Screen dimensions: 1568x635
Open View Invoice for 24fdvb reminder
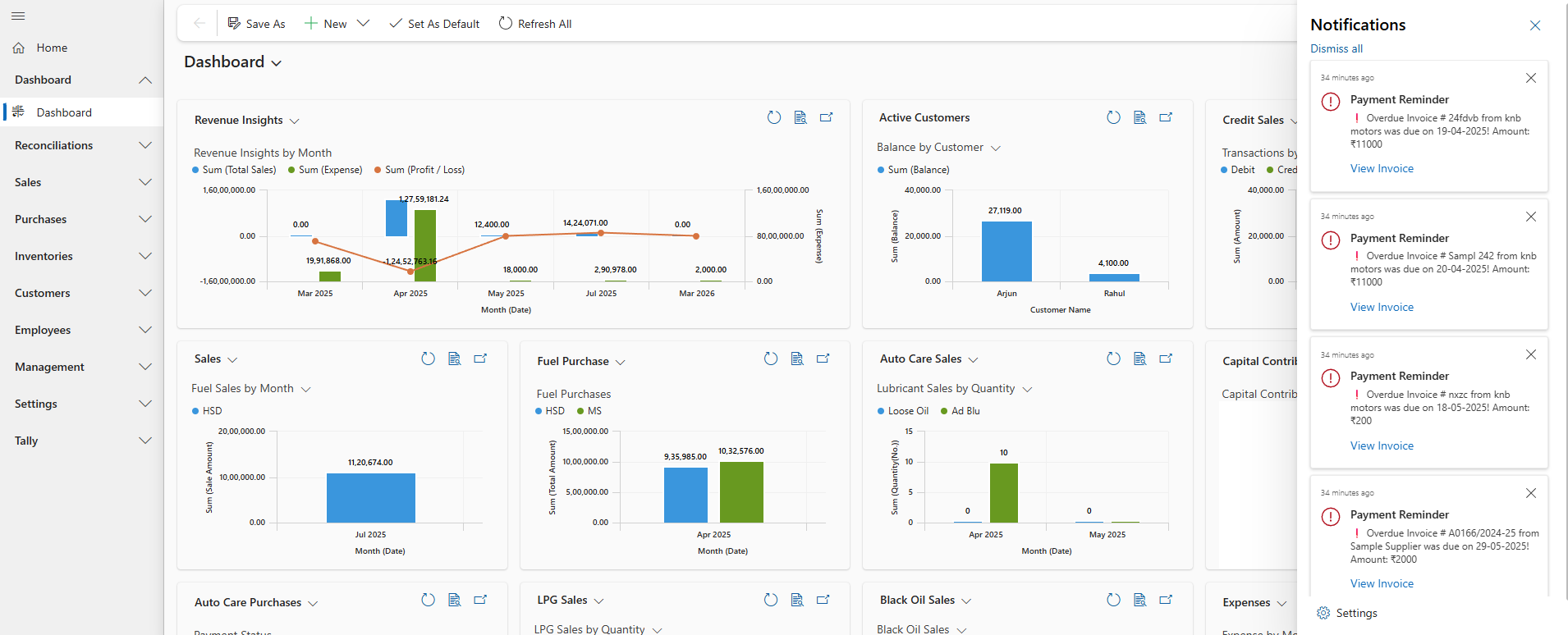(1382, 168)
